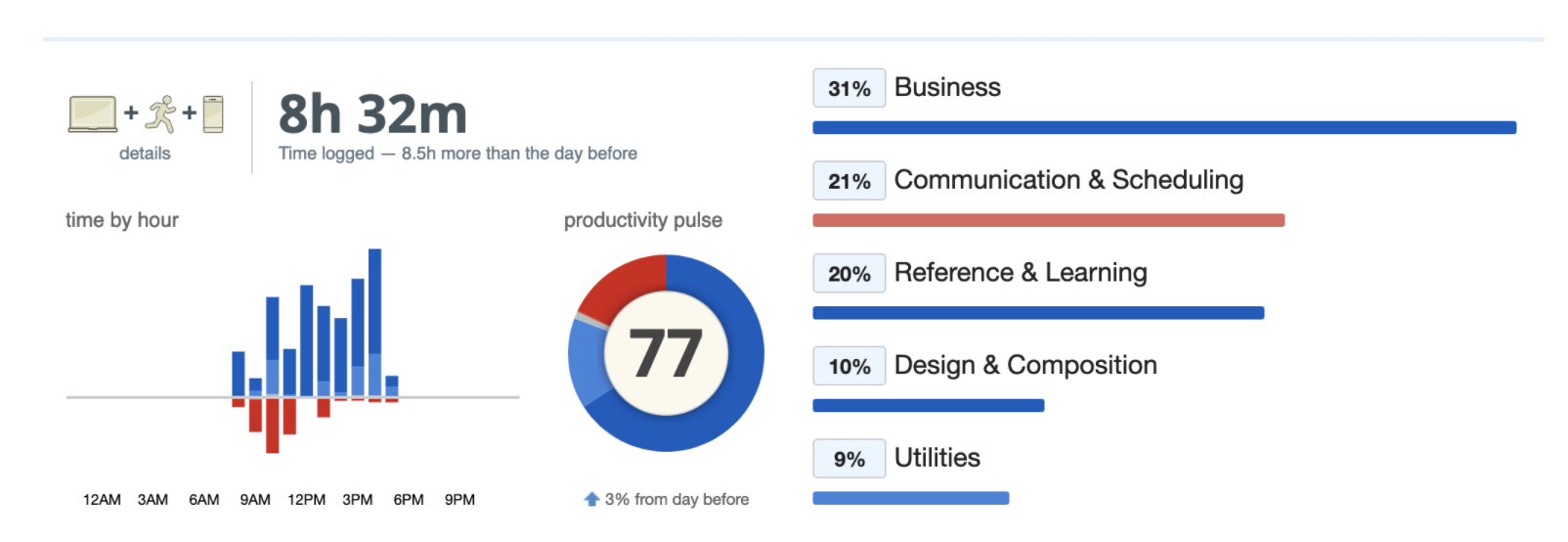
Task: Click the tallest bar in time by hour
Action: coord(374,323)
